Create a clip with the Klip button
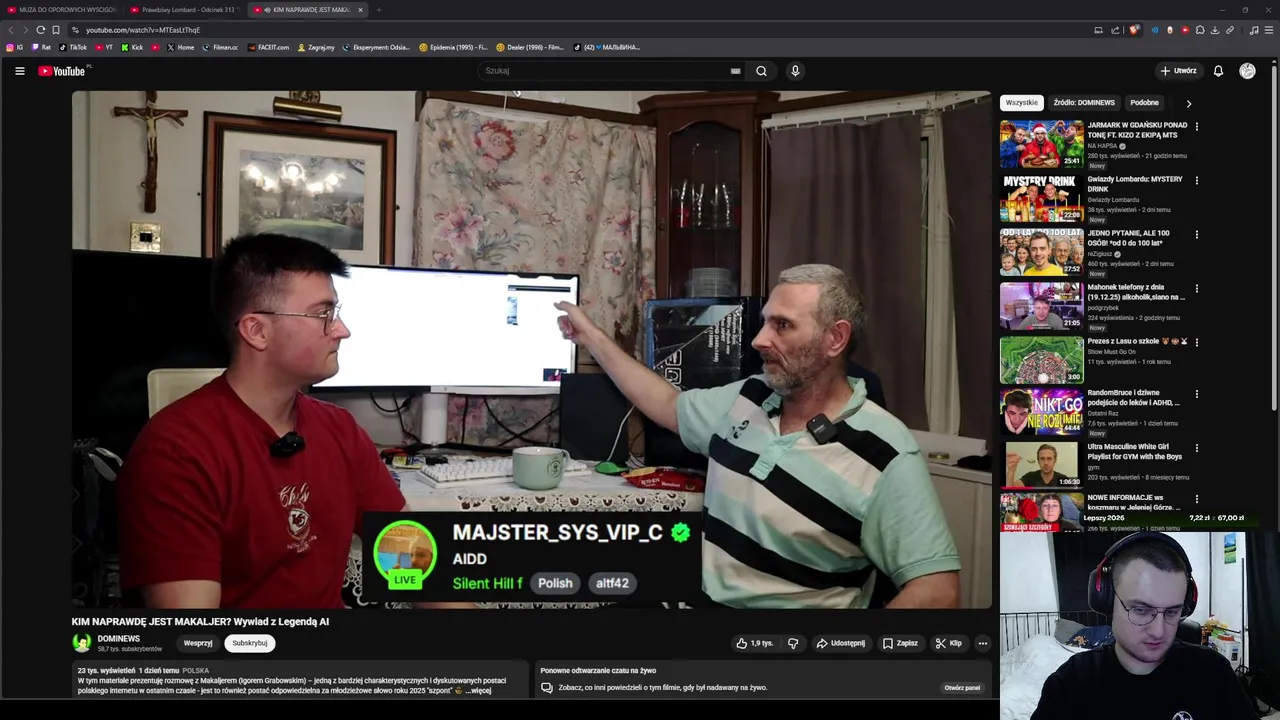 [x=948, y=643]
